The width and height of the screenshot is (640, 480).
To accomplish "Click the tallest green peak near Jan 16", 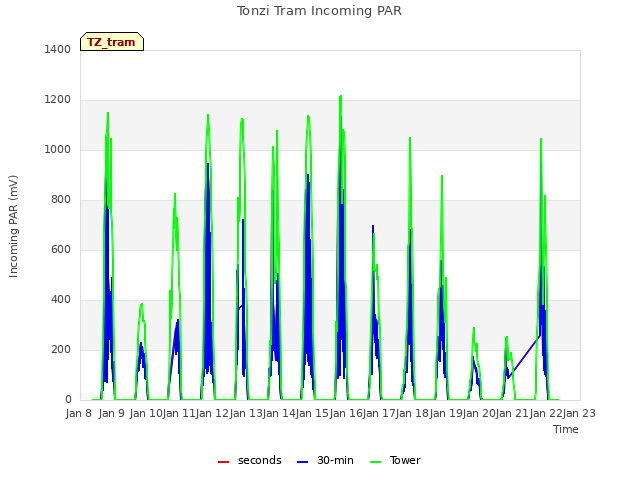I will [340, 97].
